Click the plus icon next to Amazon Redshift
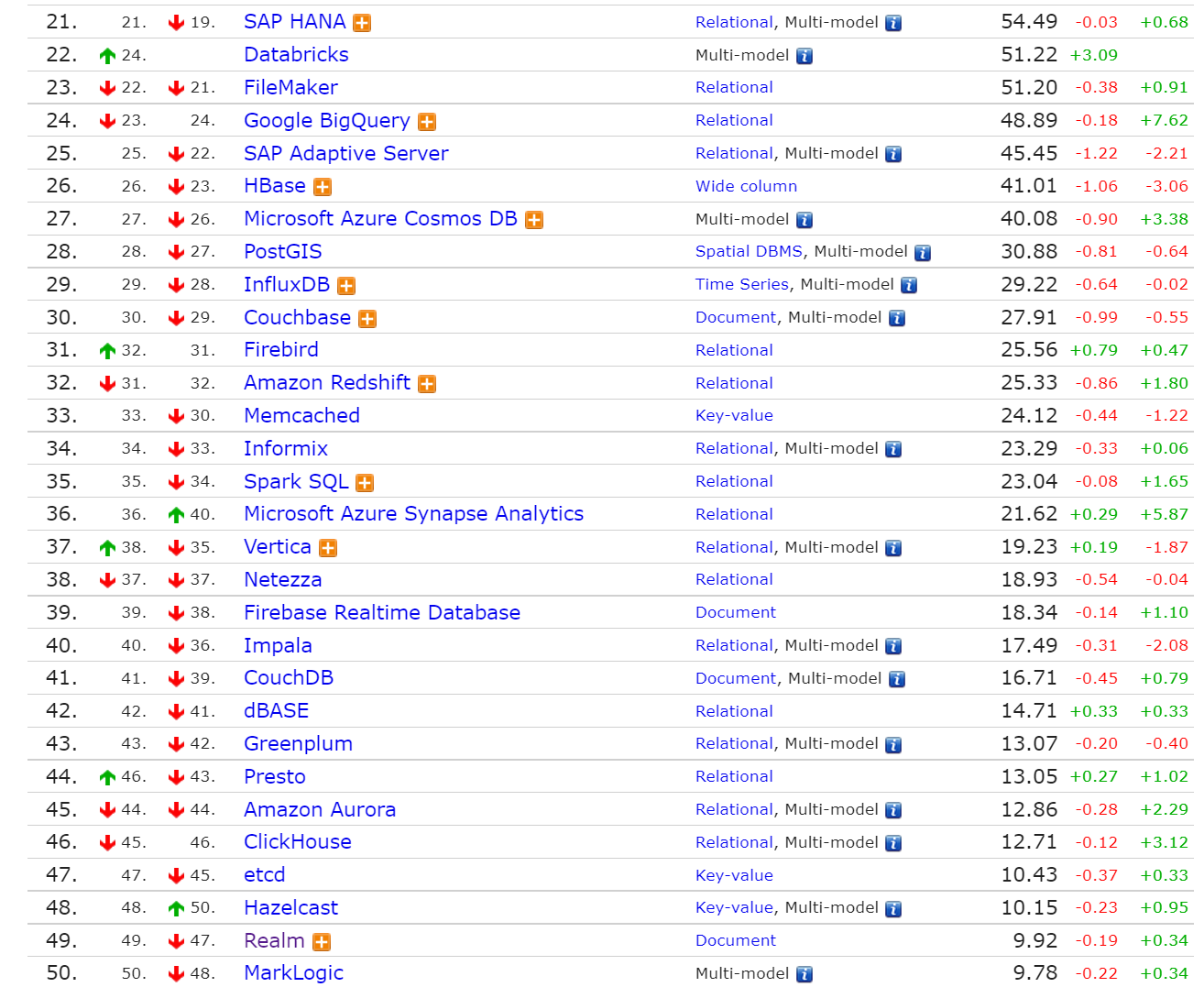Screen dimensions: 1204x987 click(427, 384)
